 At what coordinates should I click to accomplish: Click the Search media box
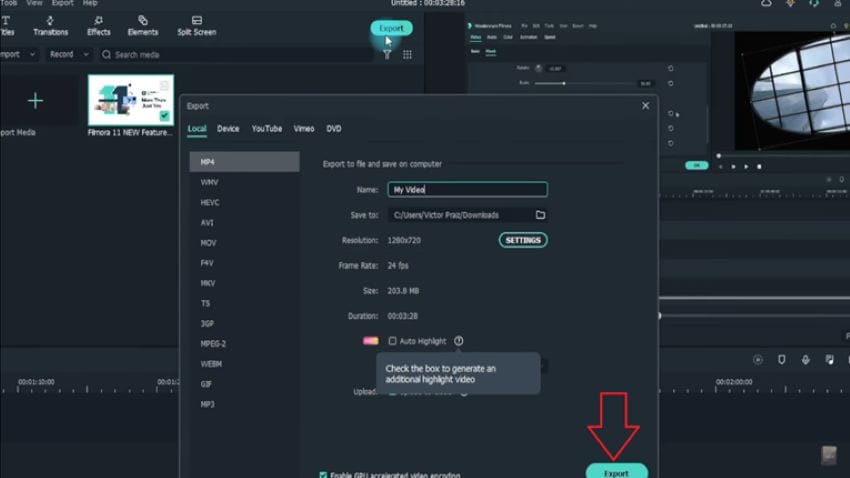pos(236,55)
